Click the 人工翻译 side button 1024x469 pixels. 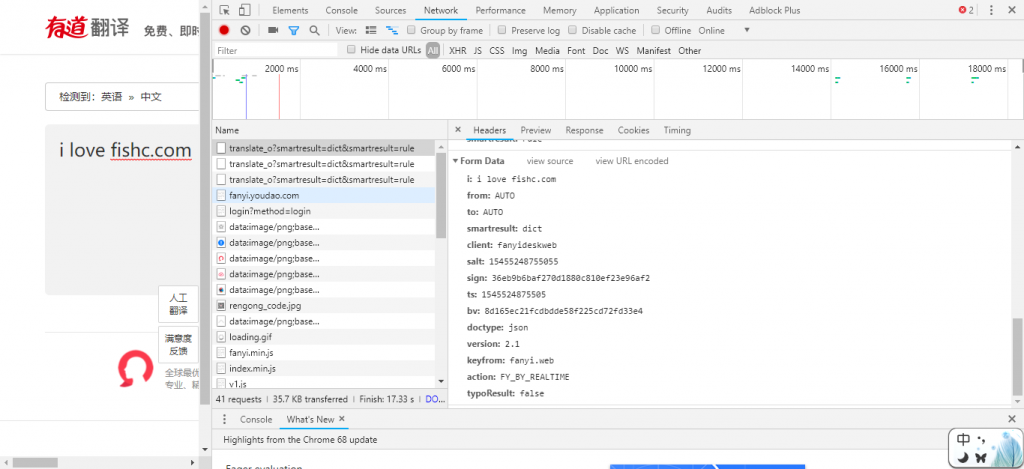click(178, 304)
